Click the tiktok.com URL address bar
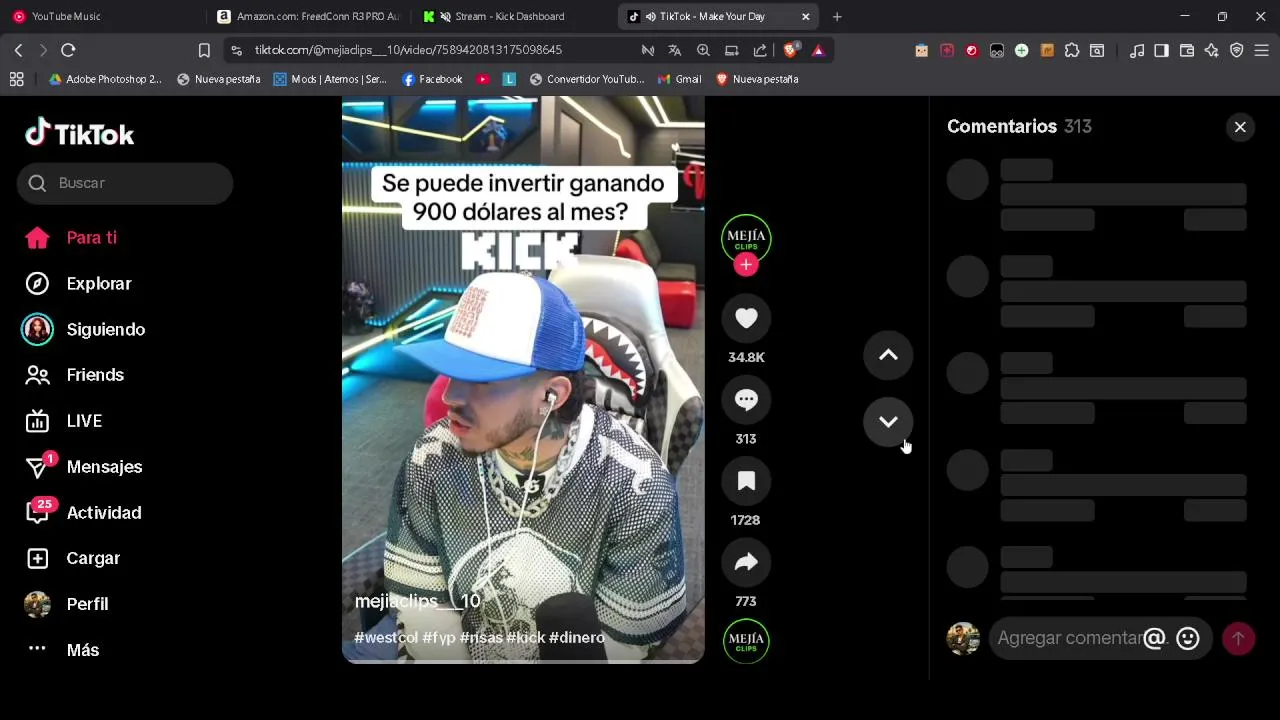 [x=408, y=50]
